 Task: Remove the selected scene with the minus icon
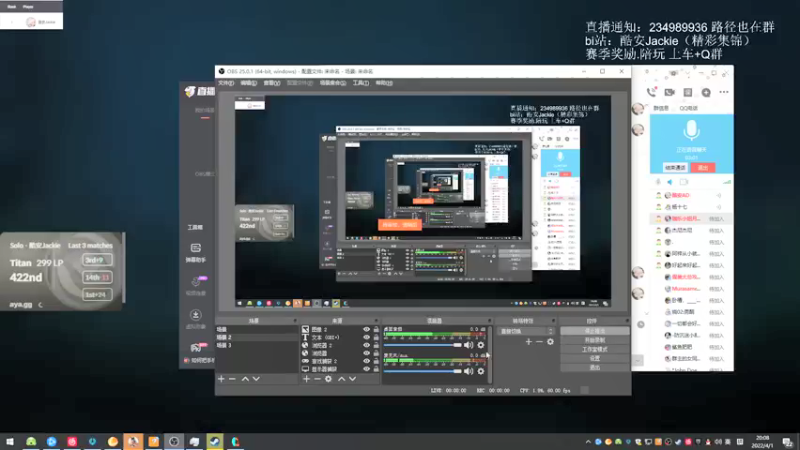(232, 379)
